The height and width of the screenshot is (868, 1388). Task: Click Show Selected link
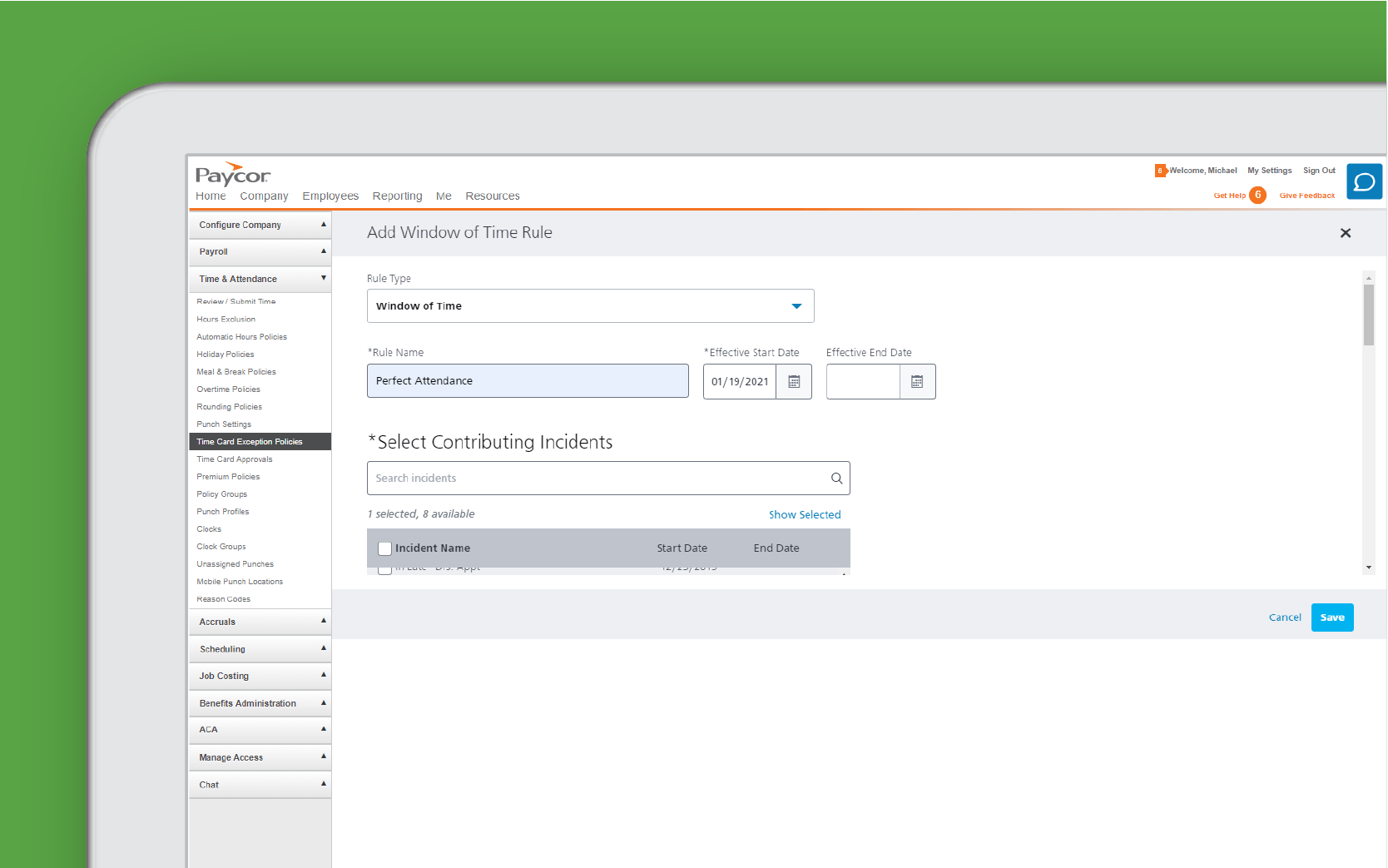point(805,515)
